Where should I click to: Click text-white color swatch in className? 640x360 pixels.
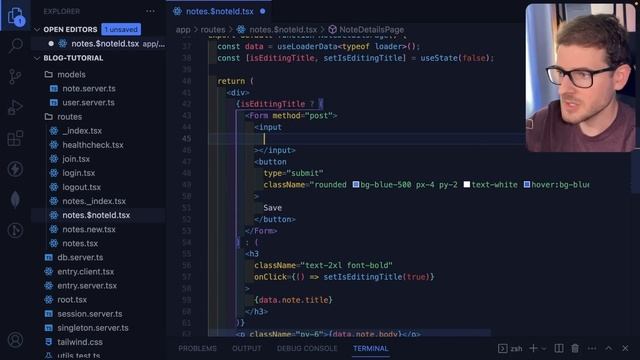(x=467, y=184)
